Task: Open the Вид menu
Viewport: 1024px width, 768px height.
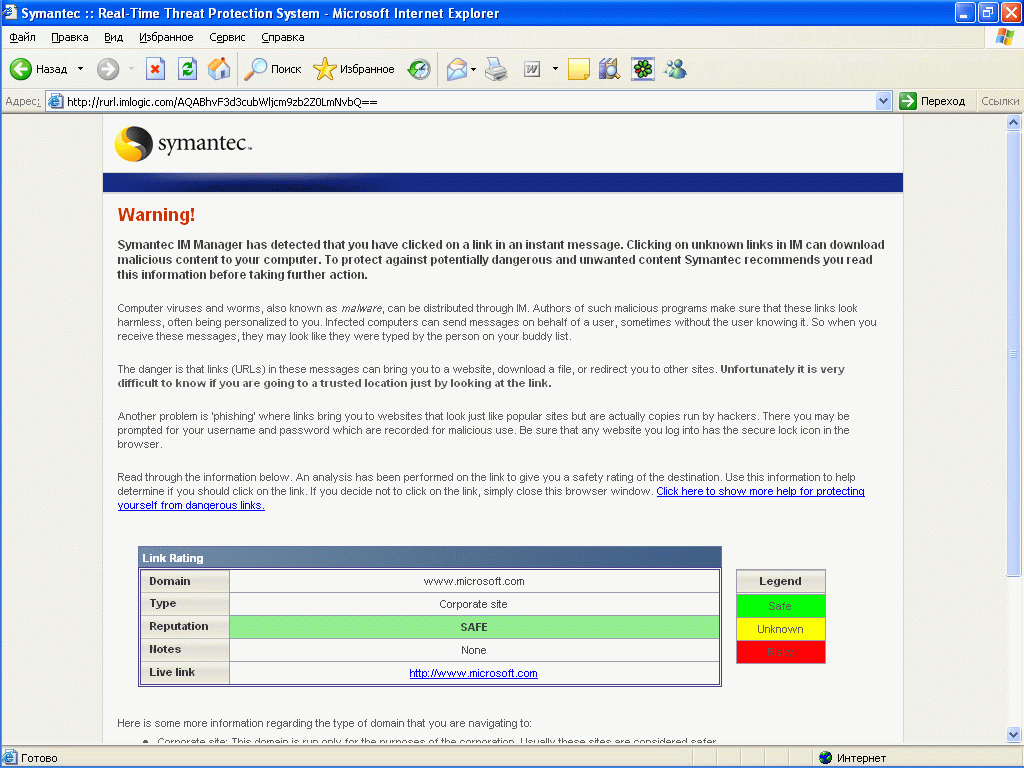Action: pos(114,37)
